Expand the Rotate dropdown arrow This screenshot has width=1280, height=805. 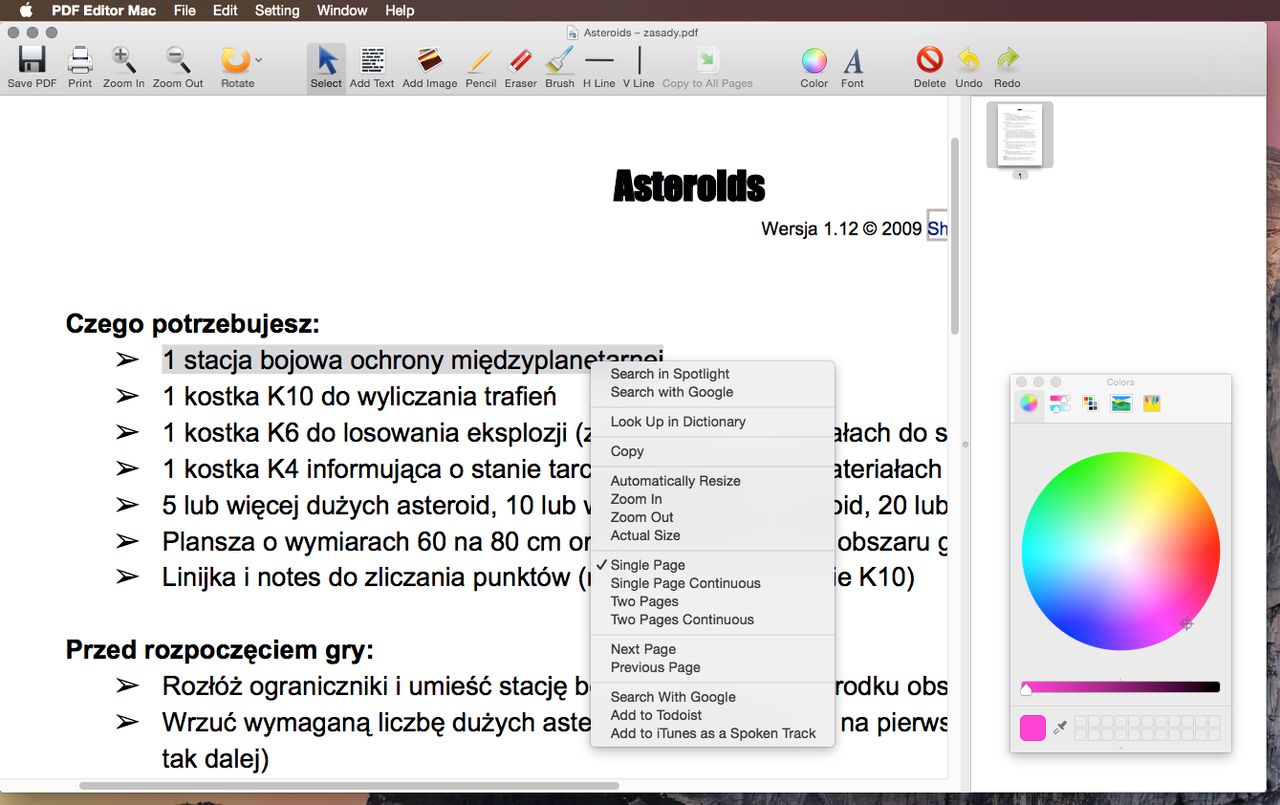[x=259, y=60]
